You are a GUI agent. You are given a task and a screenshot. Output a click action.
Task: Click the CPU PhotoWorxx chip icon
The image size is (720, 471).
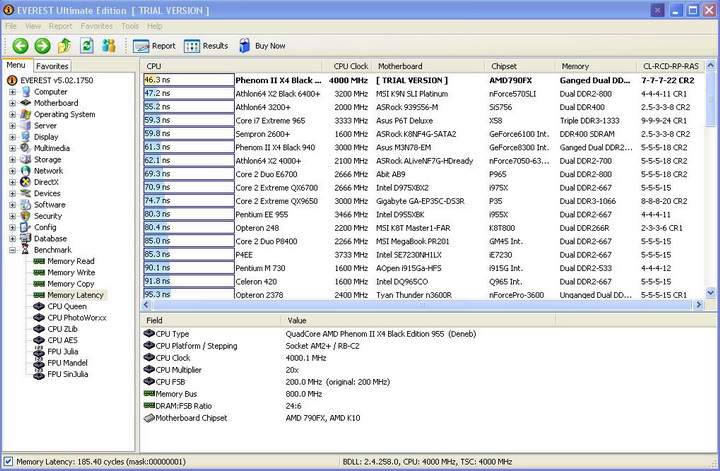[x=39, y=318]
